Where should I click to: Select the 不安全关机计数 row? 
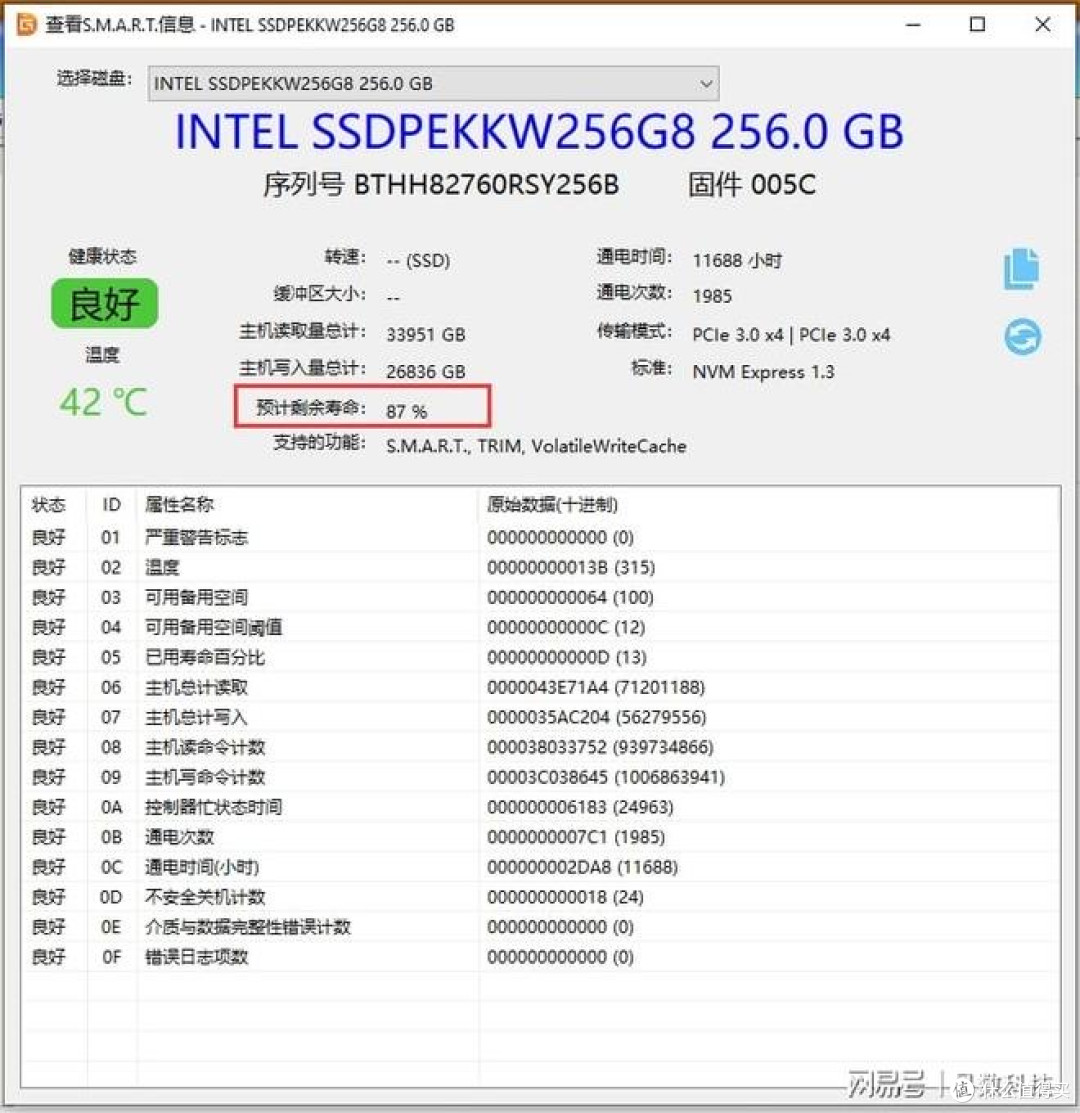(x=541, y=897)
